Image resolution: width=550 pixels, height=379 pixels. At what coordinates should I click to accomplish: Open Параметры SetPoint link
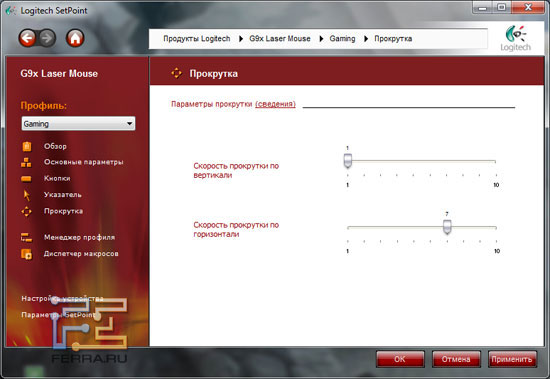pos(58,315)
